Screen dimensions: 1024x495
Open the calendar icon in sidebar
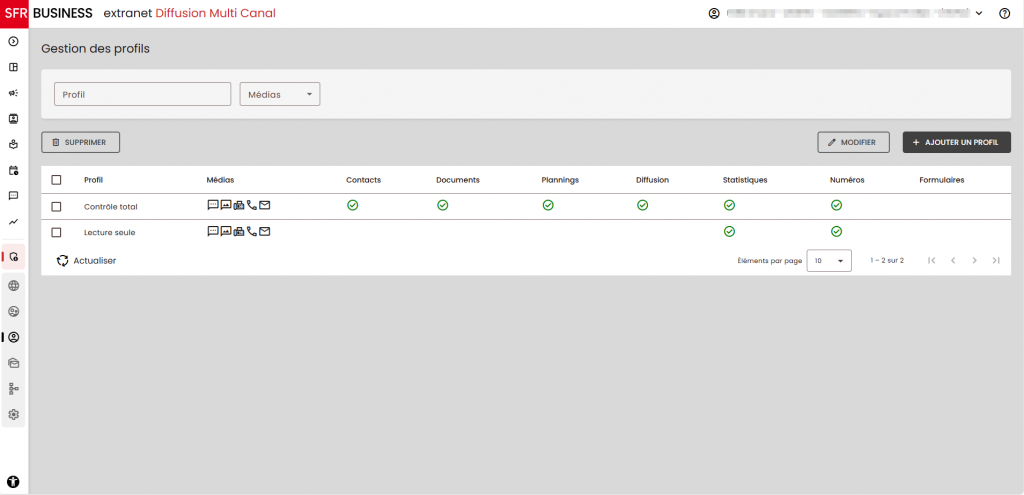[x=14, y=170]
